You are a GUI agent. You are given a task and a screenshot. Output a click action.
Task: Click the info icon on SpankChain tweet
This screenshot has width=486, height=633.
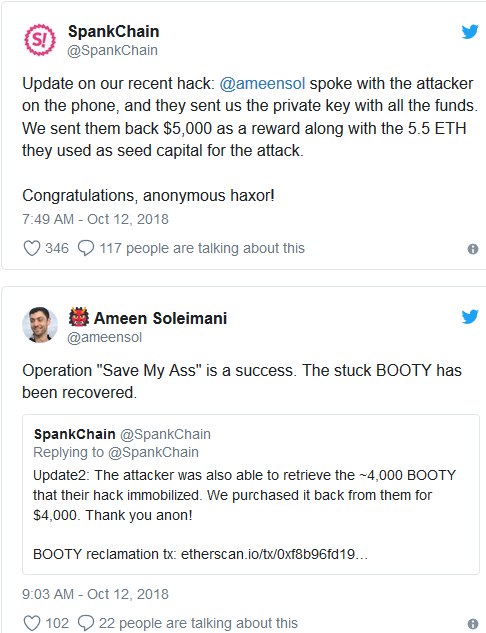473,249
